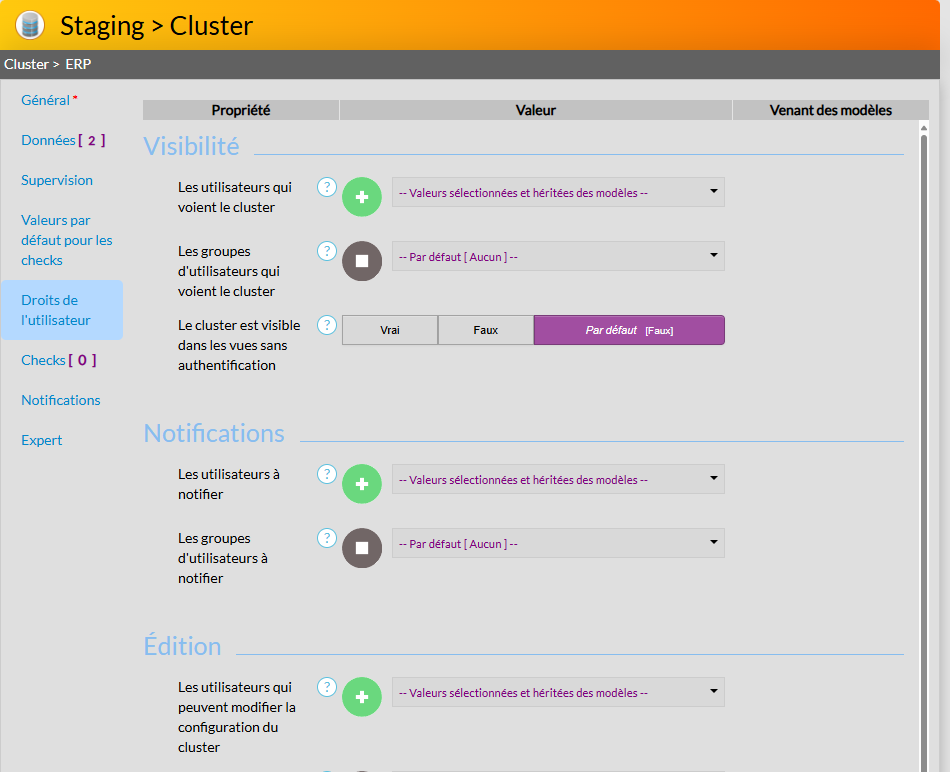Click the Staging cluster database logo
This screenshot has width=950, height=772.
click(30, 25)
